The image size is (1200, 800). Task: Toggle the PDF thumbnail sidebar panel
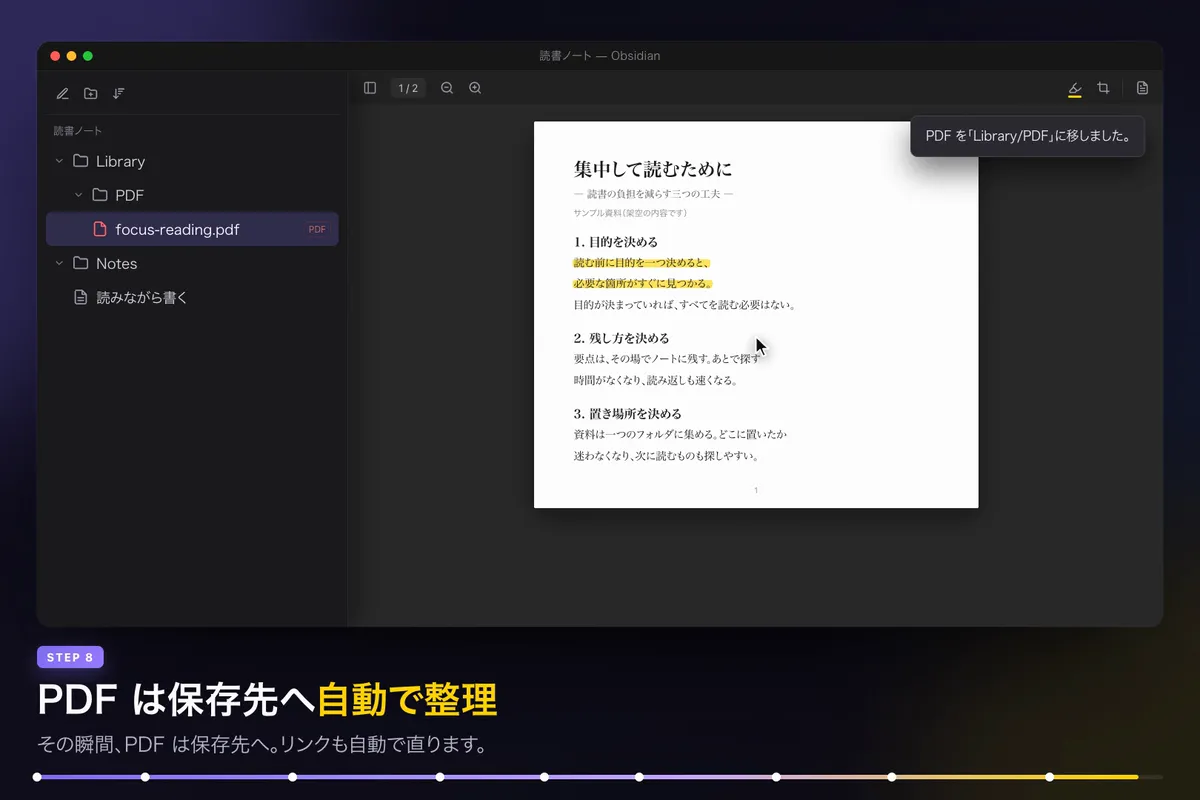click(x=370, y=88)
